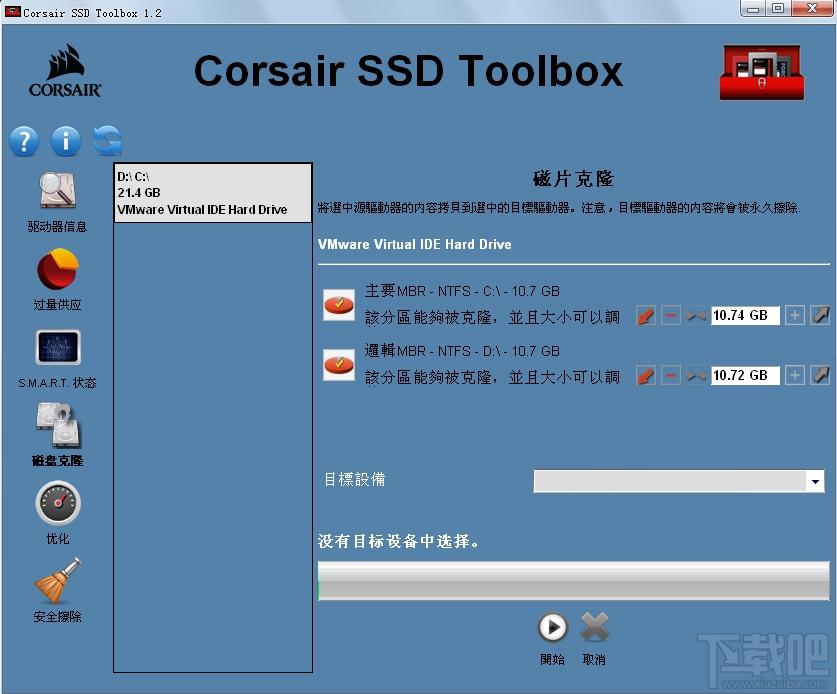This screenshot has height=694, width=837.
Task: Click the 主要MBR - NTFS - C:\ - 10.7 GB text
Action: [x=462, y=291]
